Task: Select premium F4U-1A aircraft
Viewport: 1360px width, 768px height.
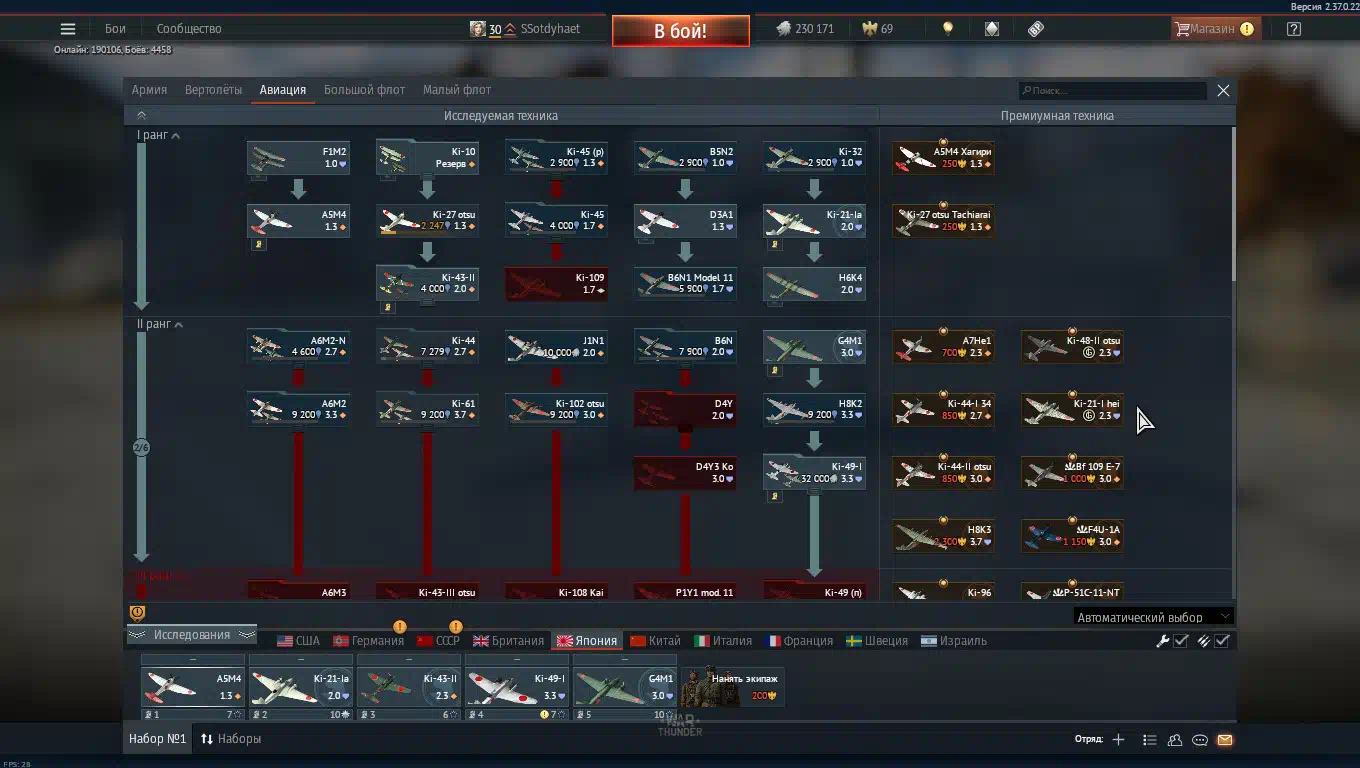Action: 1072,536
